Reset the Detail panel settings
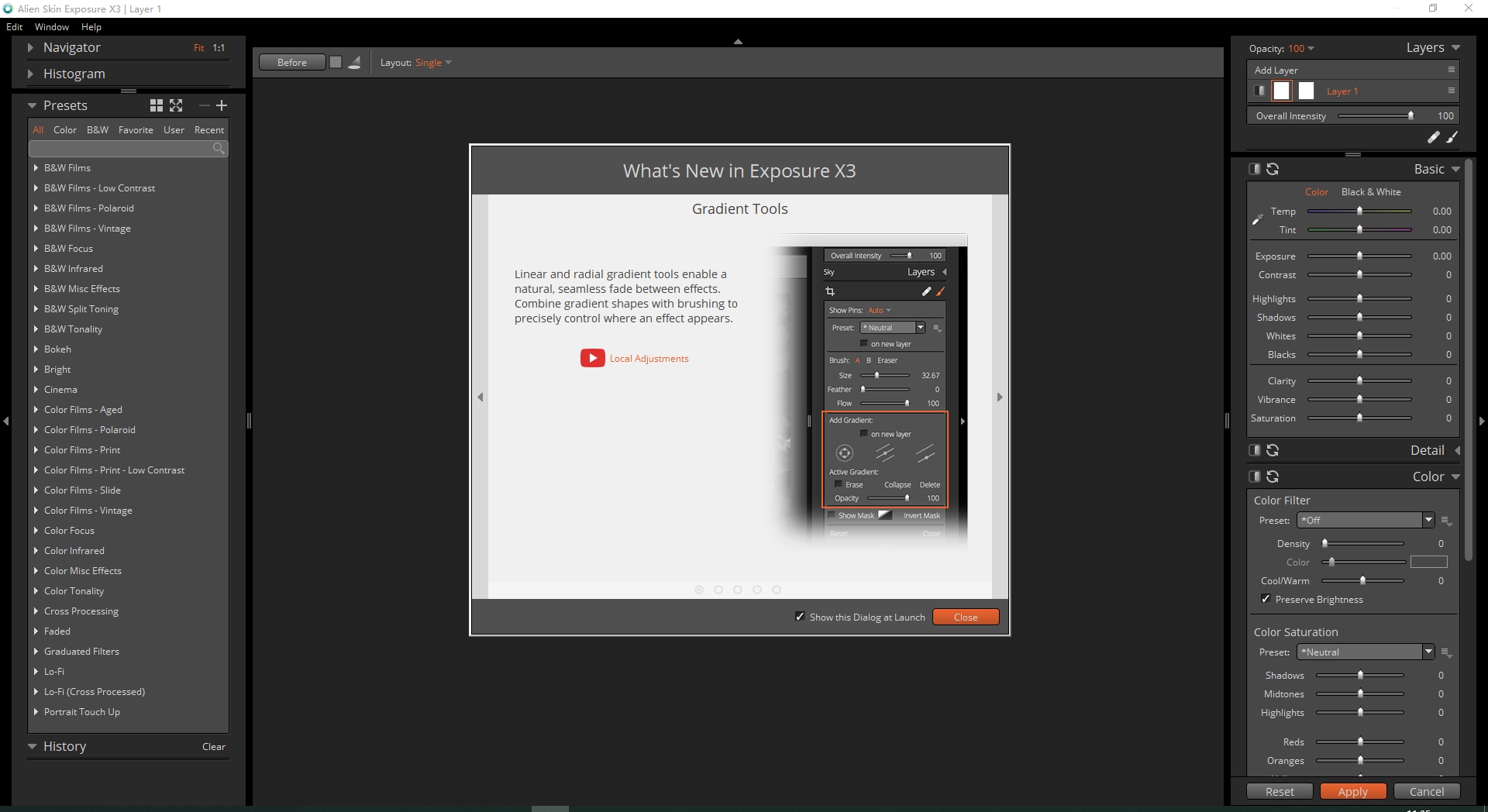Viewport: 1488px width, 812px height. tap(1273, 450)
